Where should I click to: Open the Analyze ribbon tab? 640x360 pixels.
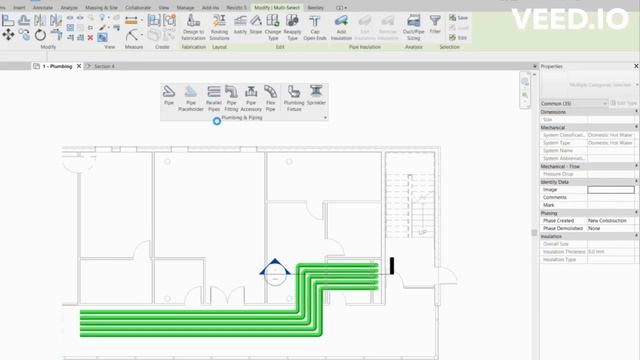point(69,7)
